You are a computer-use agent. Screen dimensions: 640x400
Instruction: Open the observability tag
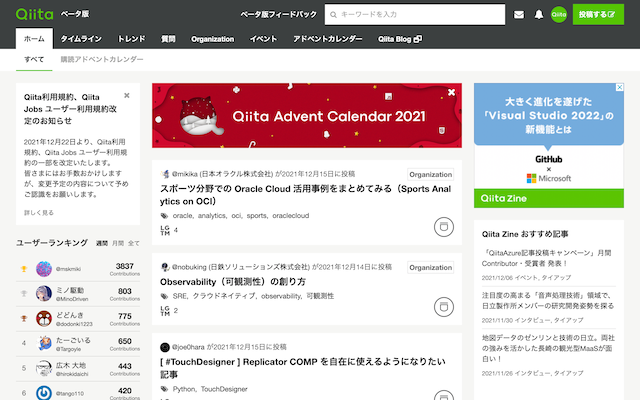click(281, 296)
